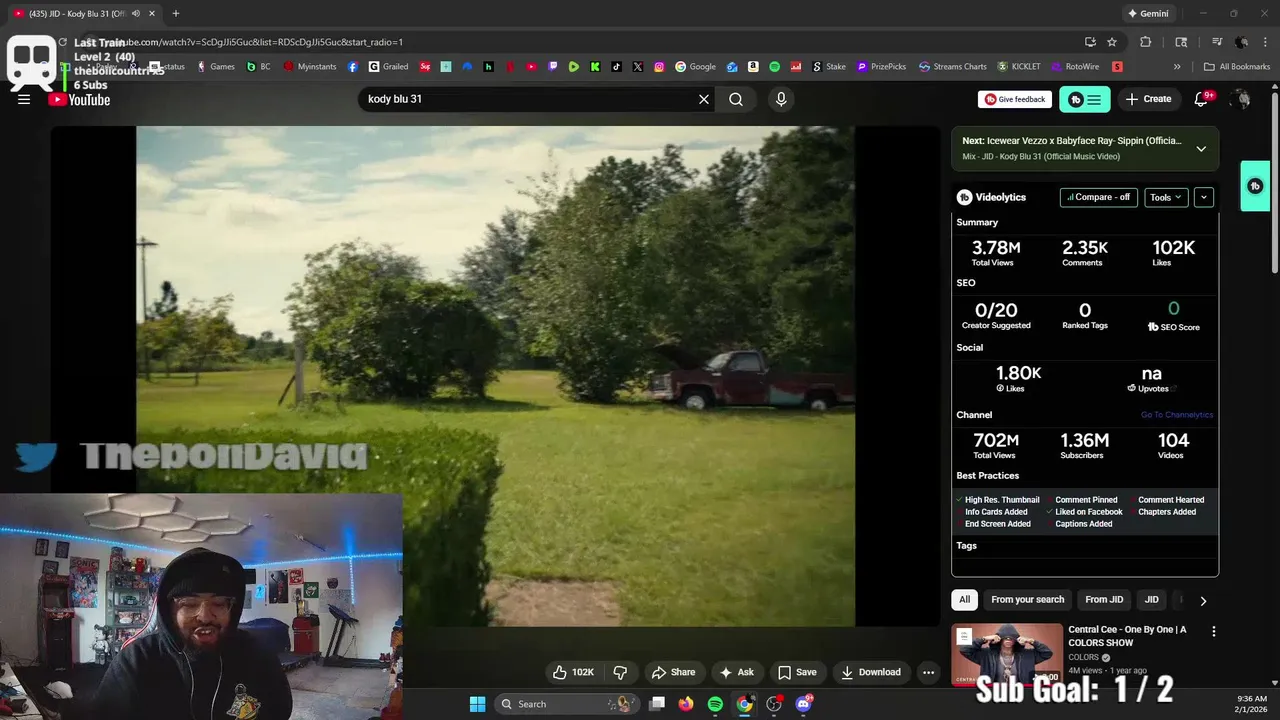Open the Spotify bookmark in bookmarks bar
Image resolution: width=1280 pixels, height=720 pixels.
pyautogui.click(x=775, y=67)
